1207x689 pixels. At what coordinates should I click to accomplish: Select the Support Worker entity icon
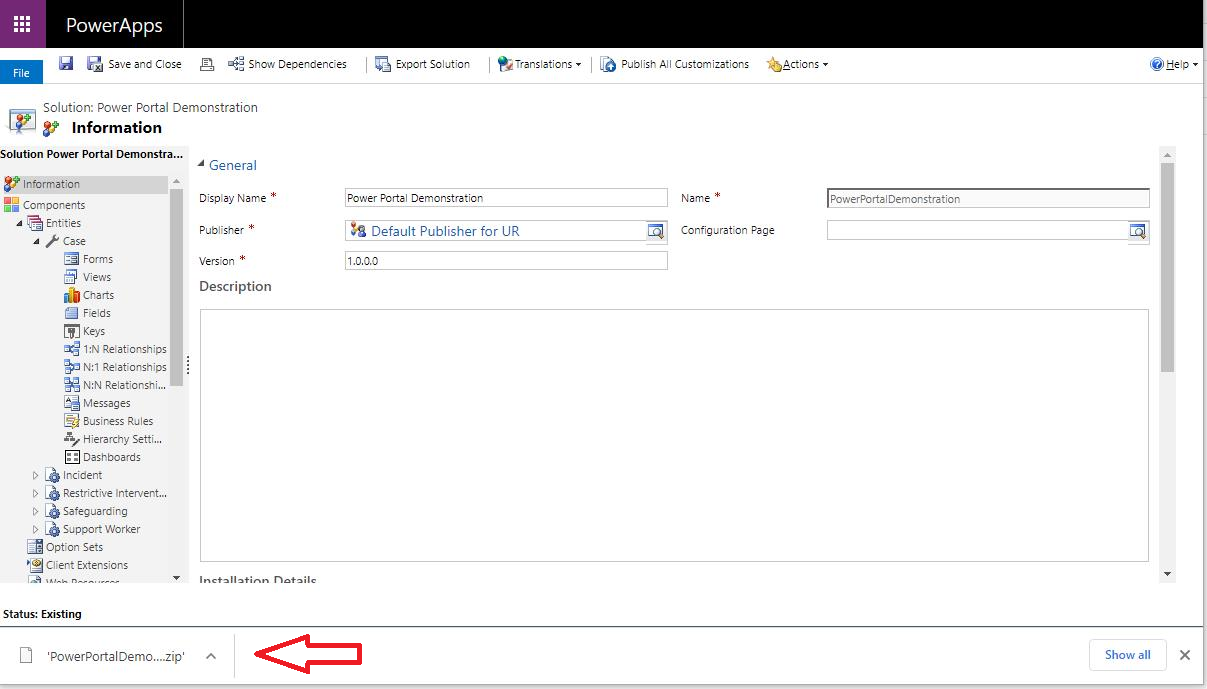point(52,529)
